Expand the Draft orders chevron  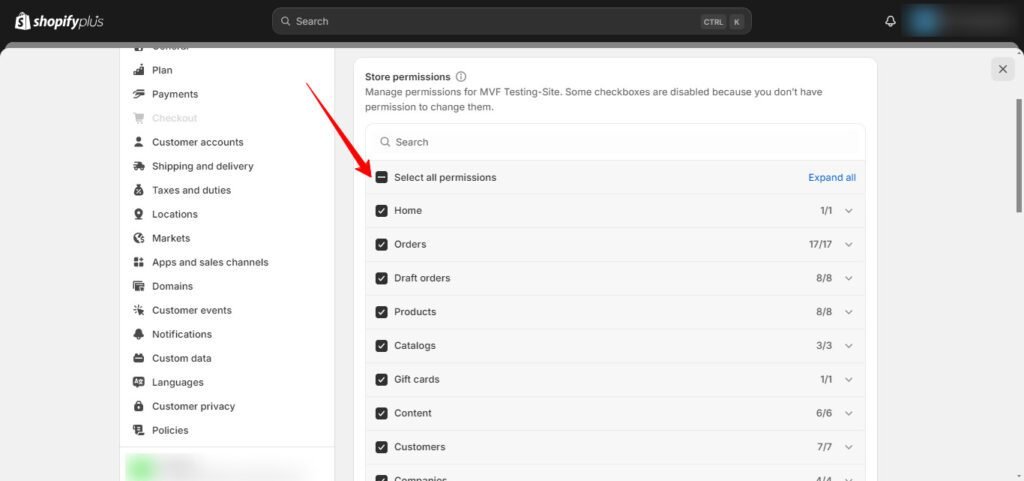tap(849, 278)
